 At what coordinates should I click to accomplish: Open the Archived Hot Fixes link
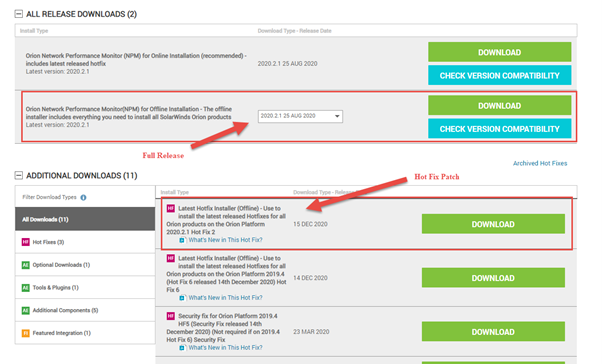tap(540, 163)
